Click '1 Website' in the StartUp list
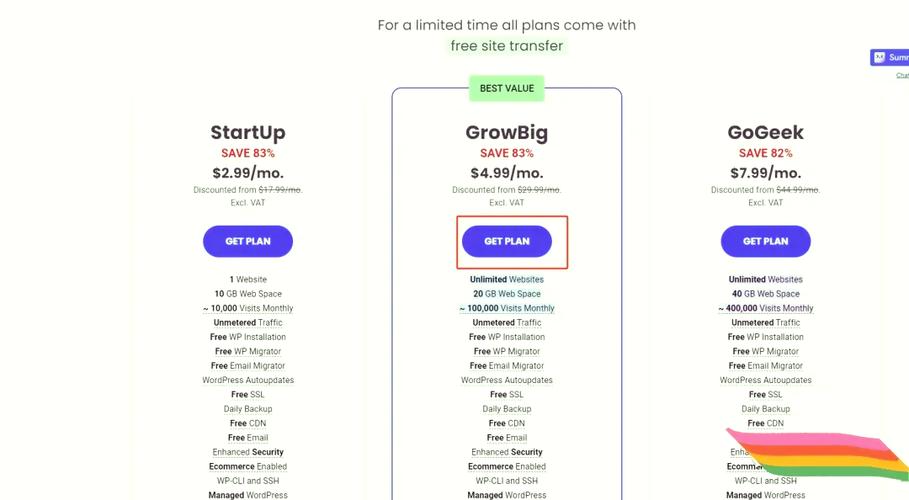 tap(248, 280)
